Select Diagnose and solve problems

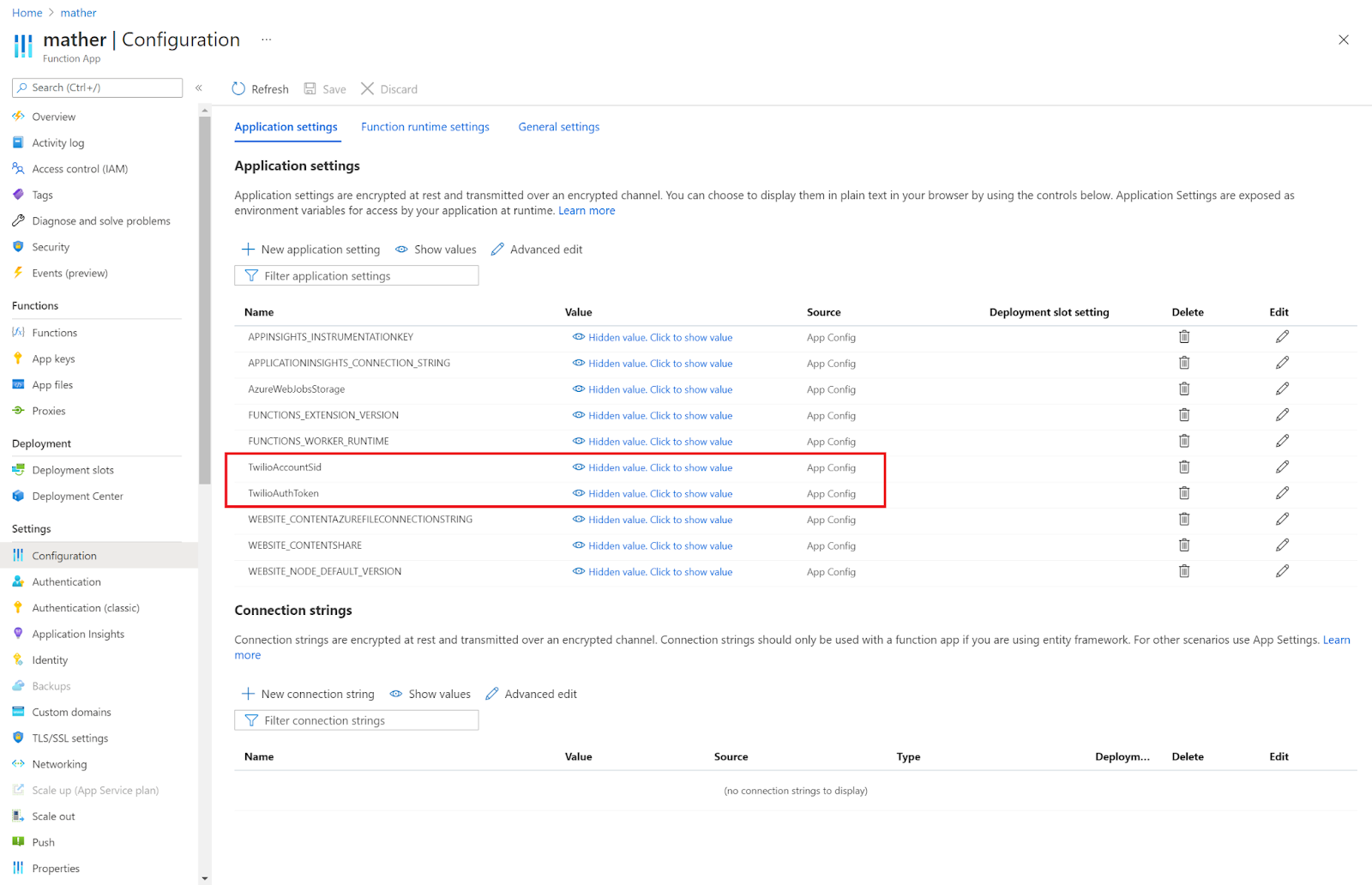click(x=100, y=220)
